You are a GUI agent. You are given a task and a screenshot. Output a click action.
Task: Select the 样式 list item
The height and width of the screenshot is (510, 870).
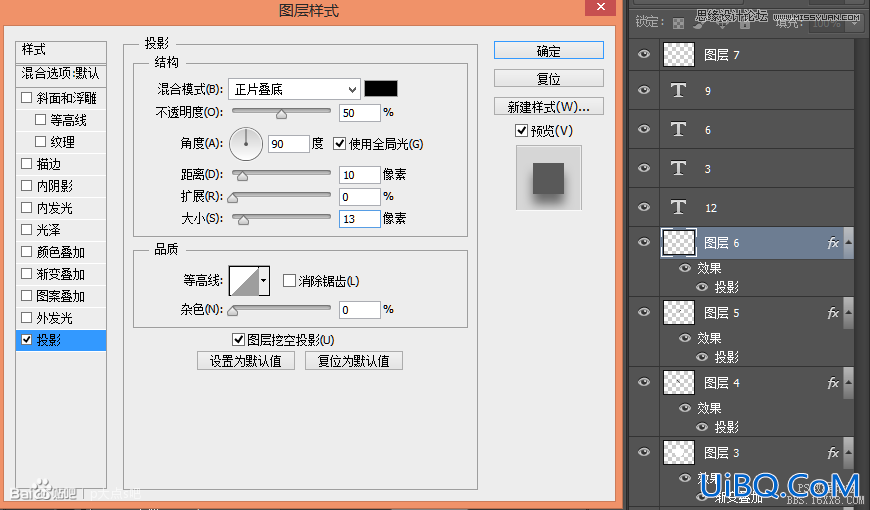61,51
